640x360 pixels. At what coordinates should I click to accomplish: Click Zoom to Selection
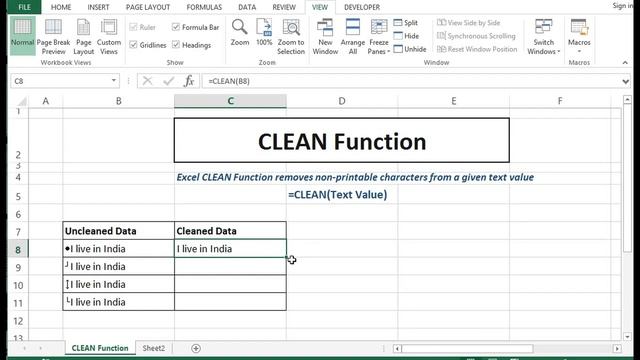coord(291,36)
